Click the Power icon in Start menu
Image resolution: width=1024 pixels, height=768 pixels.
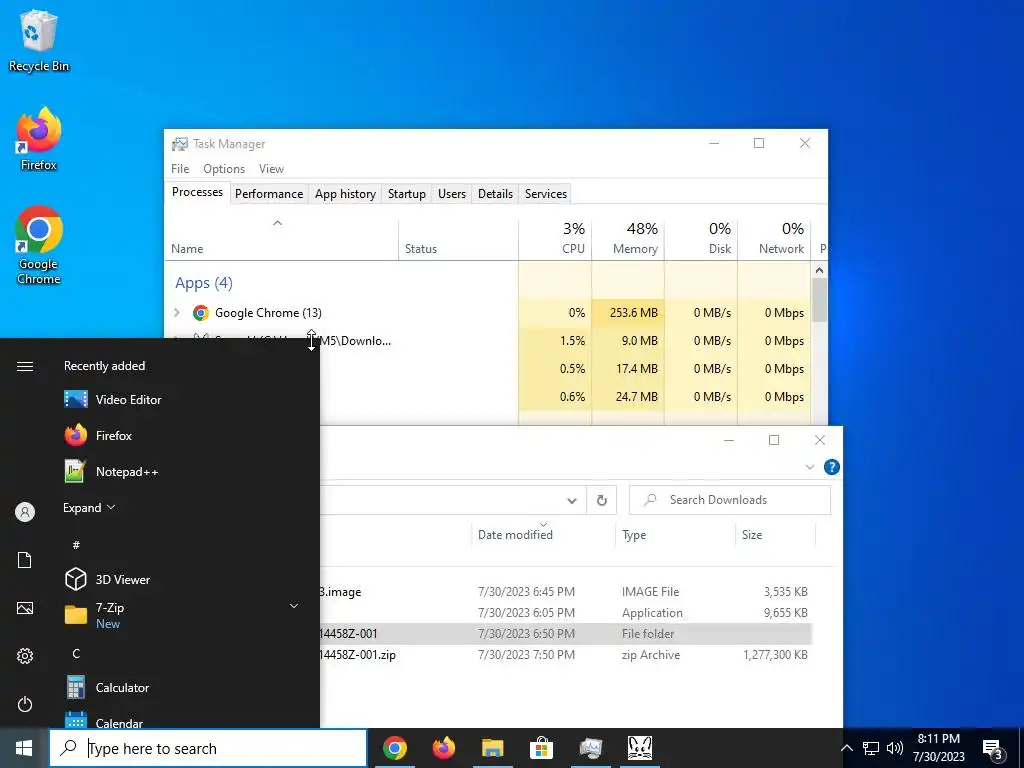pos(25,705)
